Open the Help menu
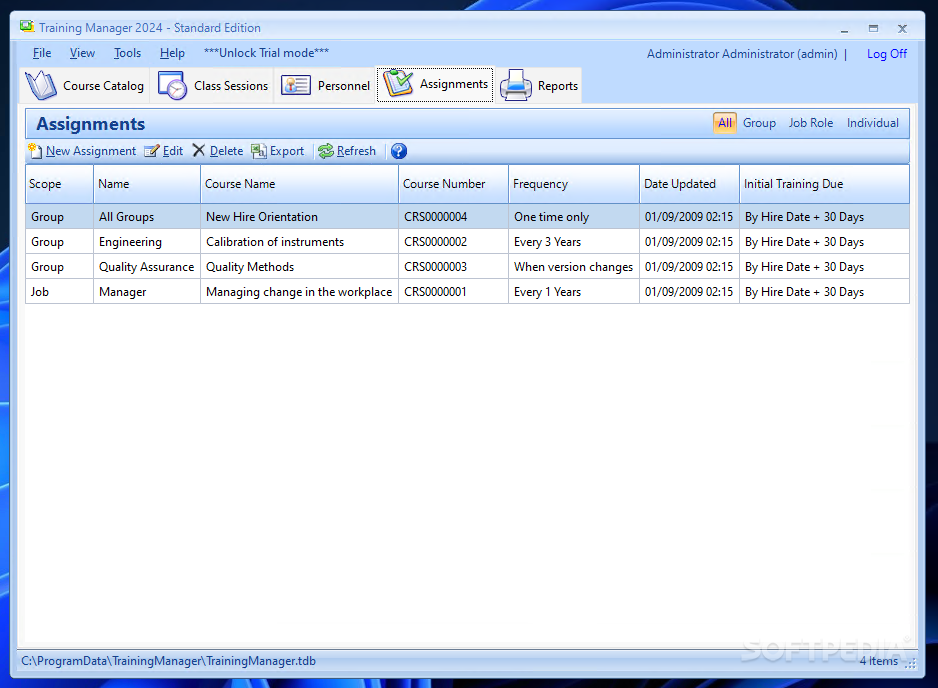Image resolution: width=938 pixels, height=688 pixels. click(x=172, y=53)
